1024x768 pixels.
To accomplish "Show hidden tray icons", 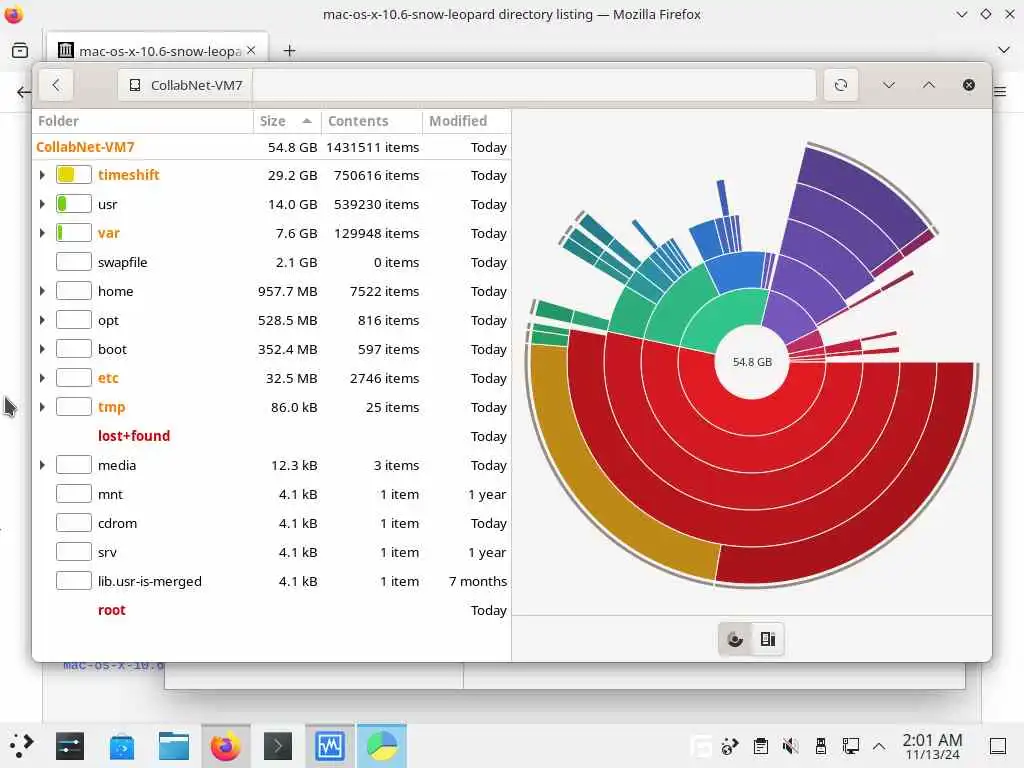I will (x=879, y=746).
